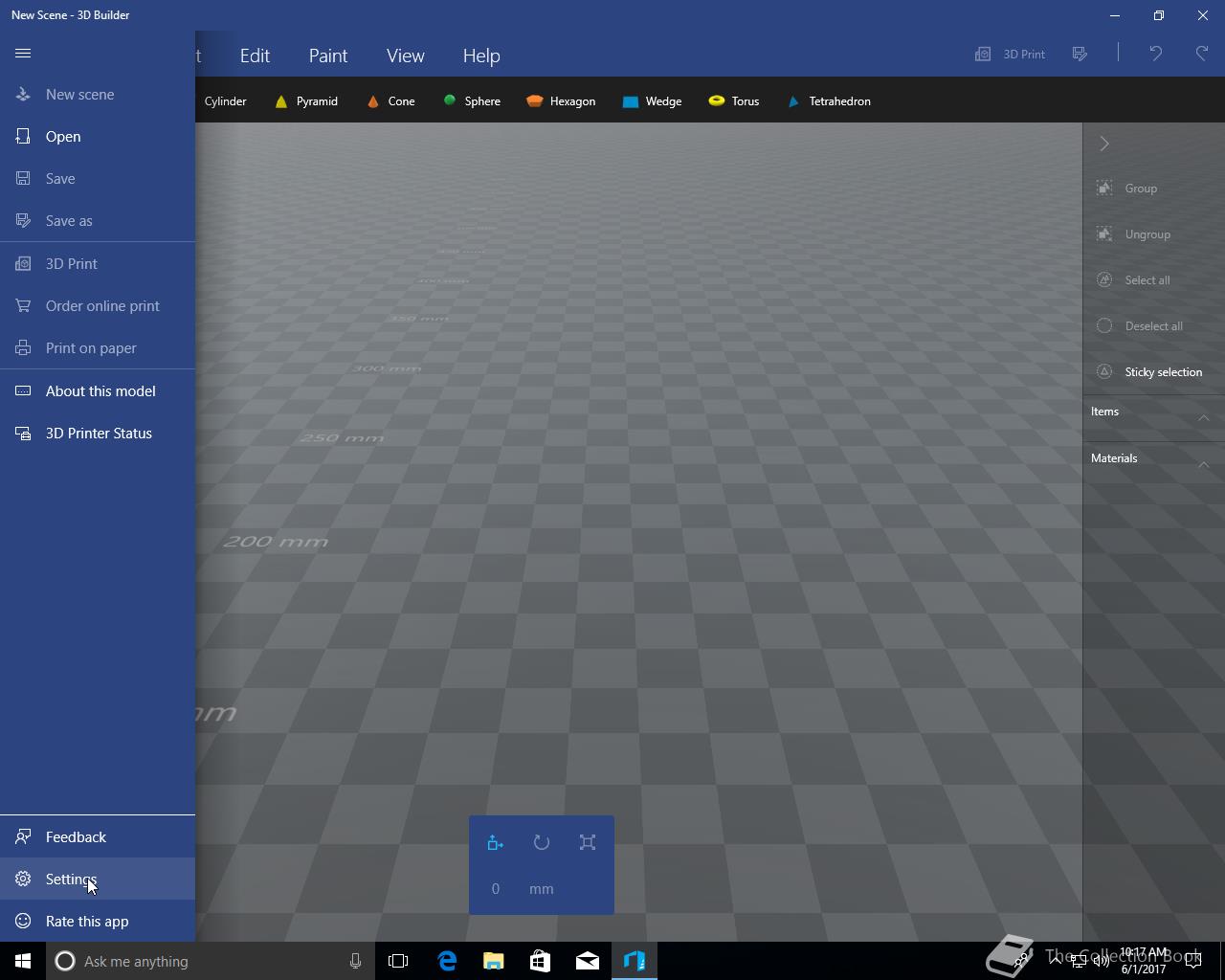Viewport: 1225px width, 980px height.
Task: Click New scene in side menu
Action: [98, 94]
